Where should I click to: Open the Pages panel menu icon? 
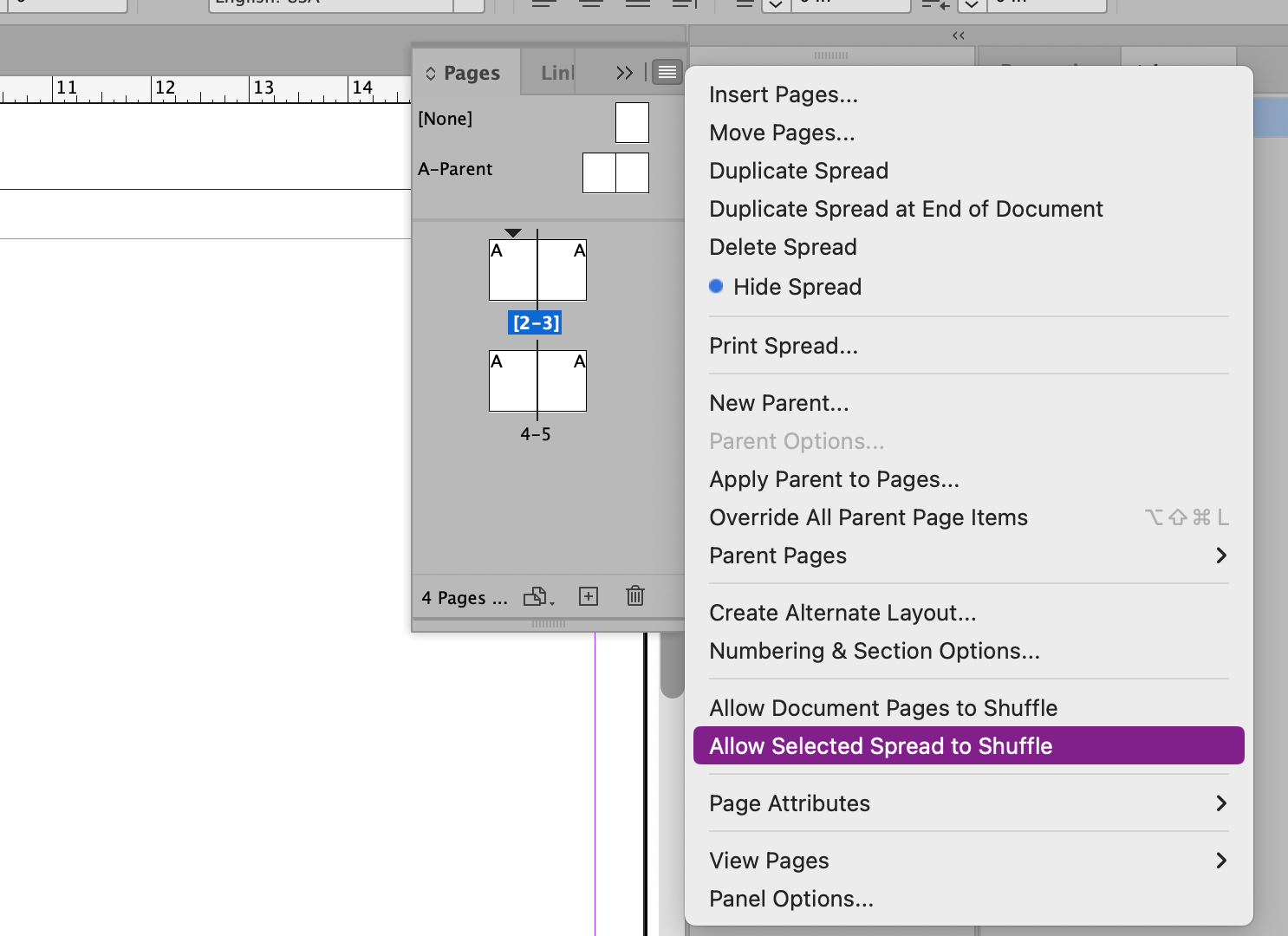[667, 72]
